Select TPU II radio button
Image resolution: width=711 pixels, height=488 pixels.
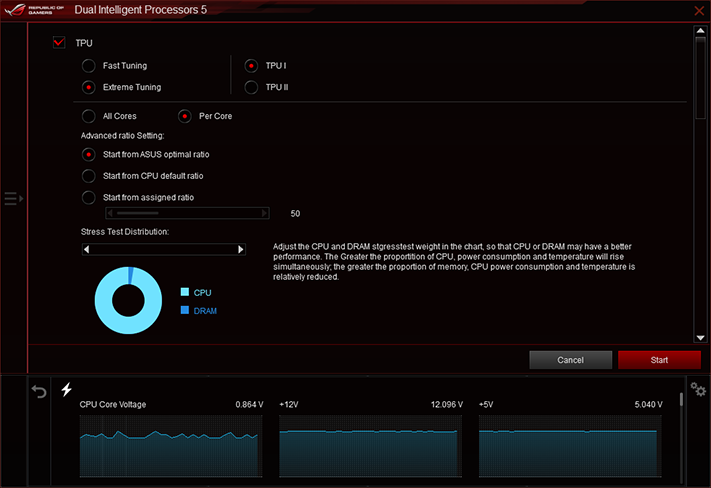coord(251,87)
